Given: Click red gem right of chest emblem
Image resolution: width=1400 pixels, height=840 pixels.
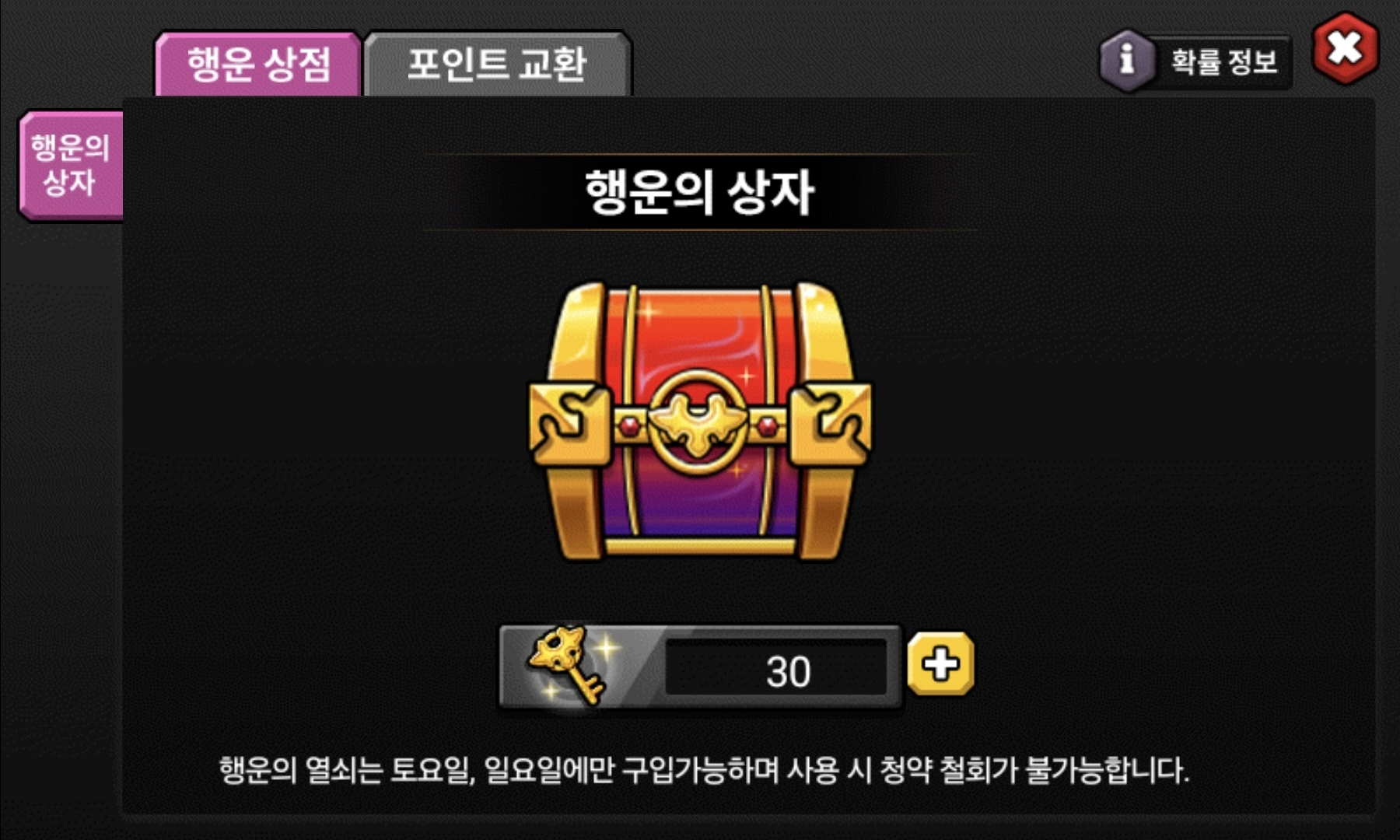Looking at the screenshot, I should coord(767,425).
